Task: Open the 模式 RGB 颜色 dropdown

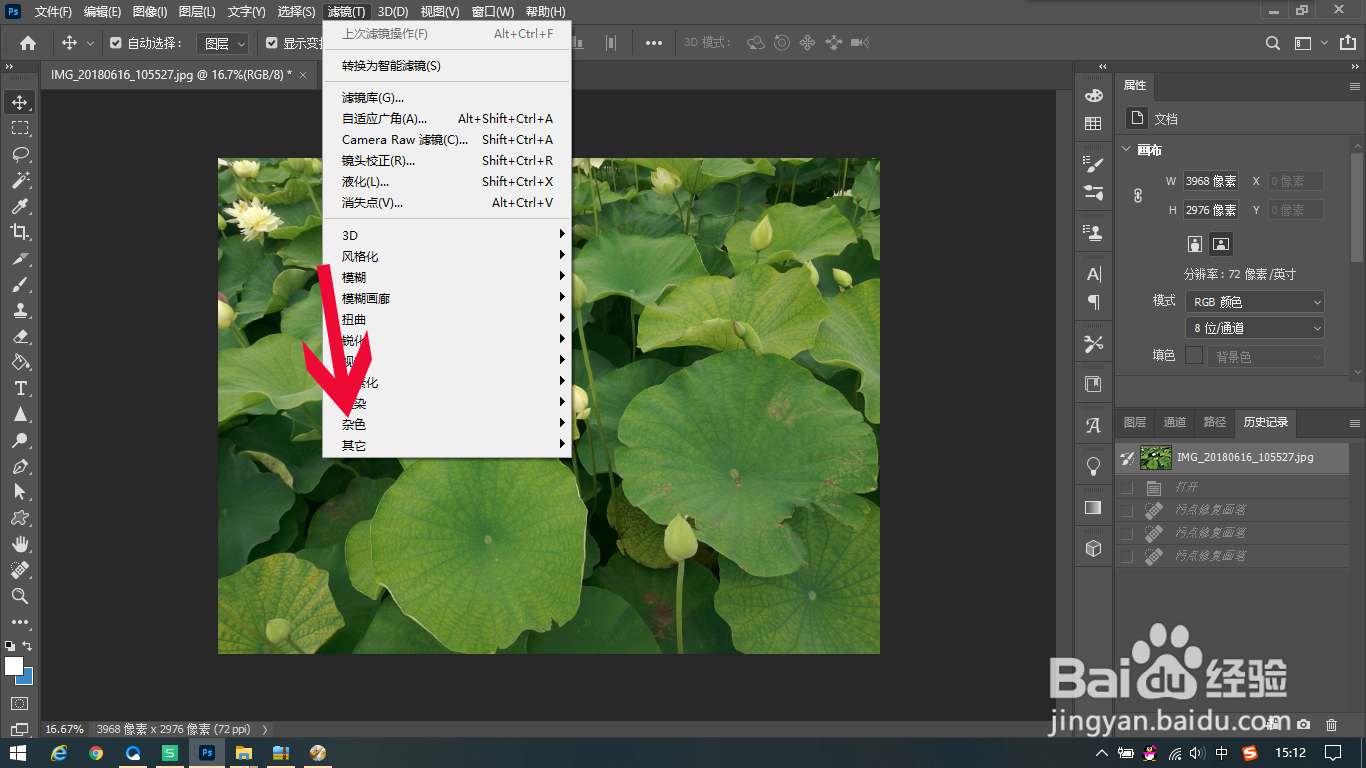Action: point(1255,301)
